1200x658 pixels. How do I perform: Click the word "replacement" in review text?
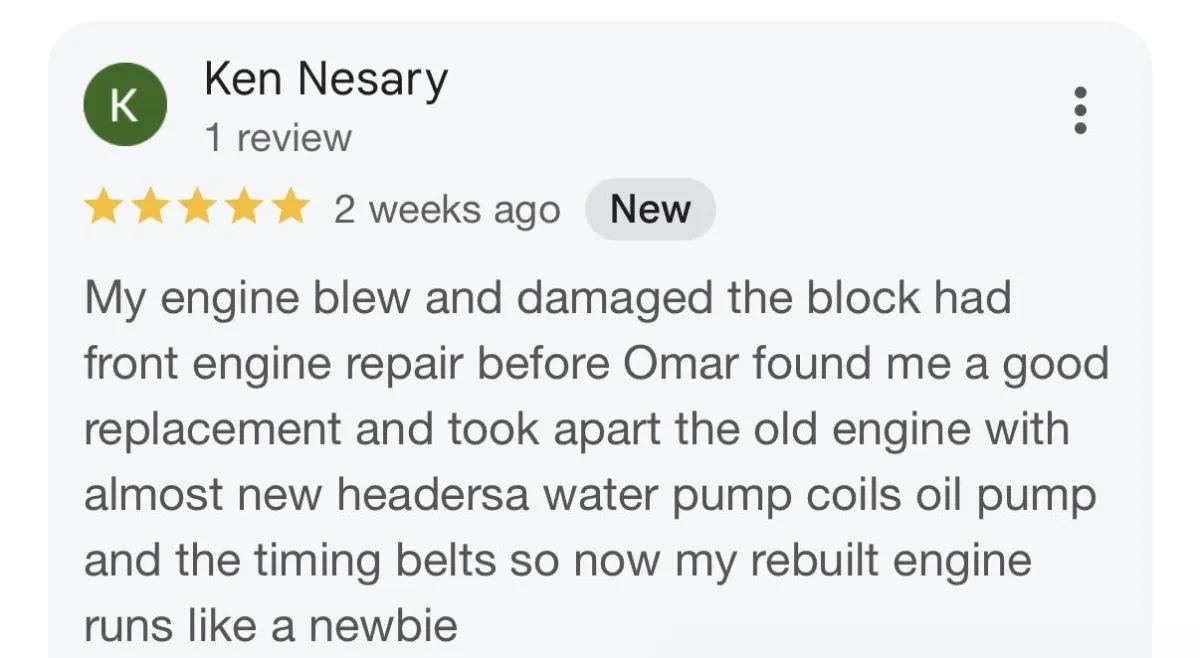212,429
